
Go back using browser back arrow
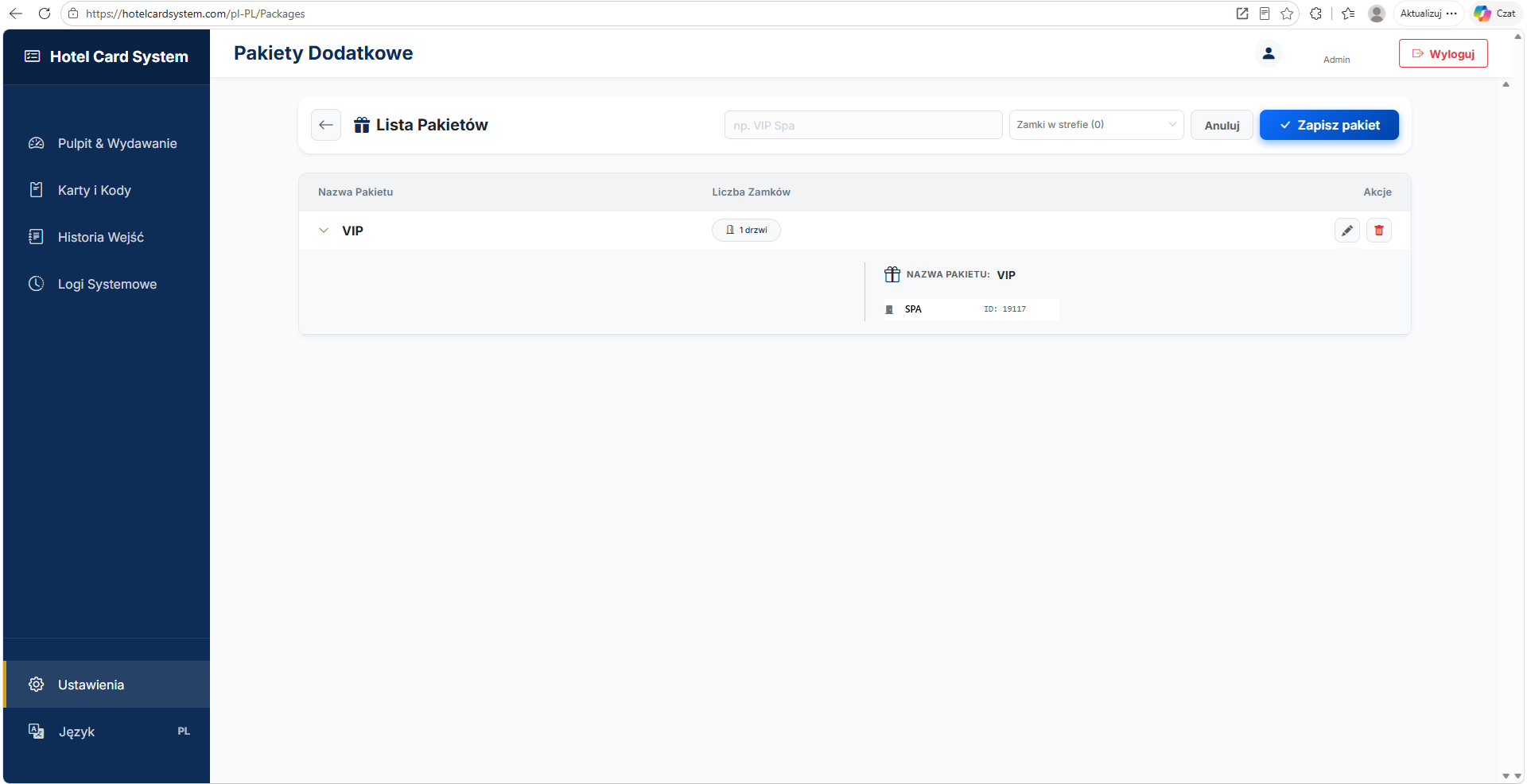(x=16, y=14)
